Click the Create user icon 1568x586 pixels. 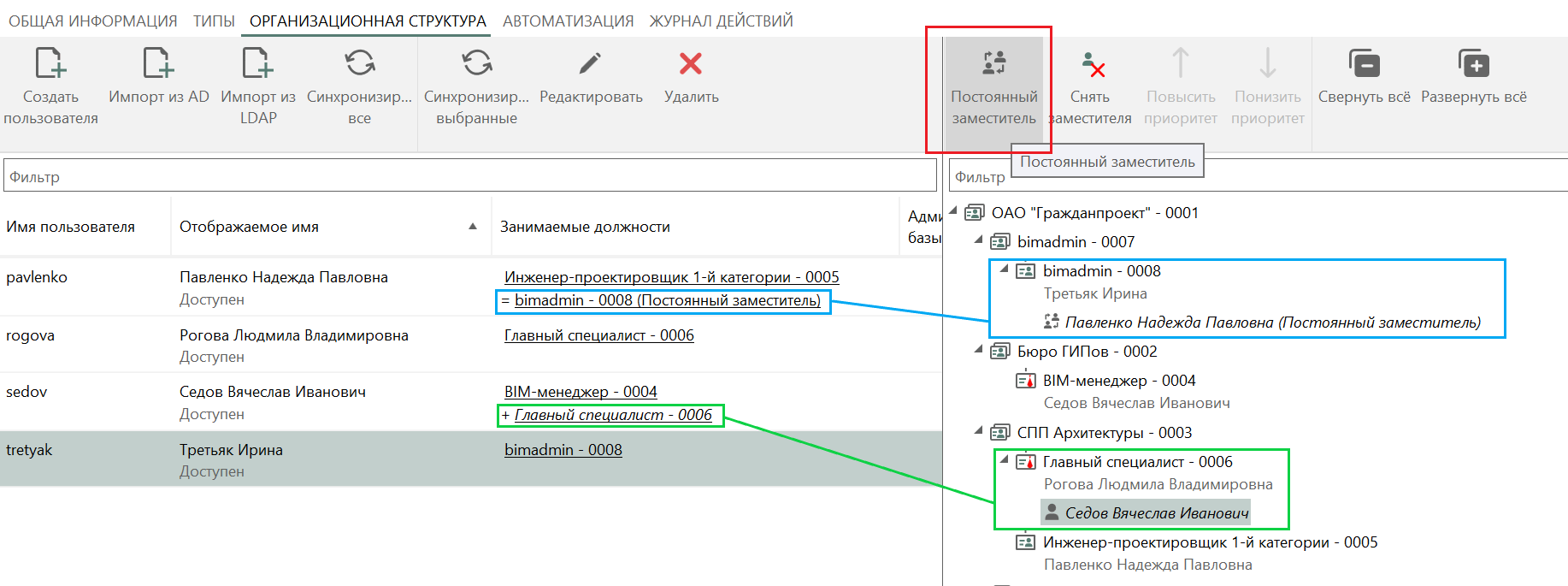[x=50, y=64]
